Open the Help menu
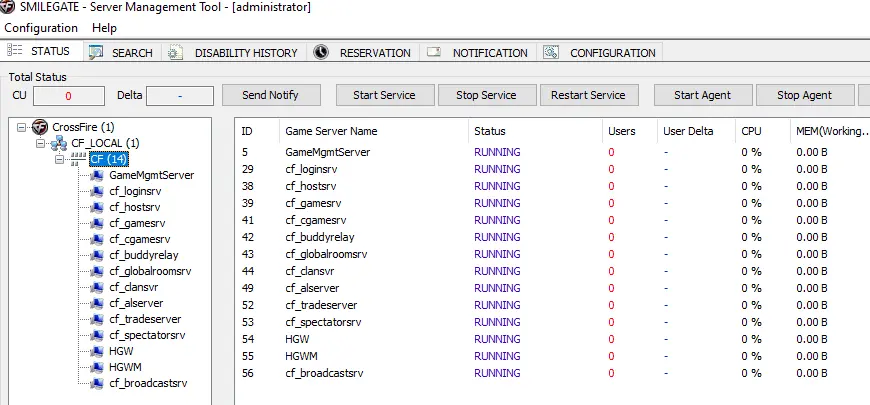The image size is (870, 405). (104, 28)
